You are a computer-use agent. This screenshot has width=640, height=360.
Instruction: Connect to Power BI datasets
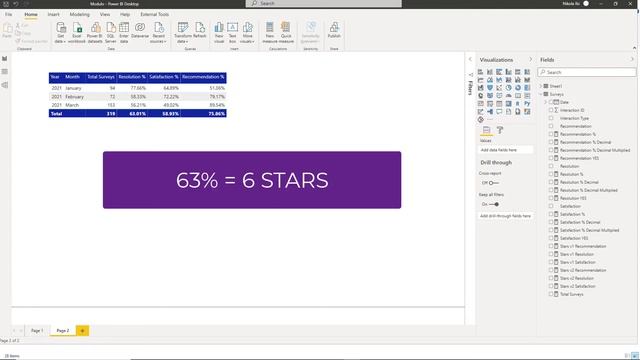pyautogui.click(x=95, y=33)
